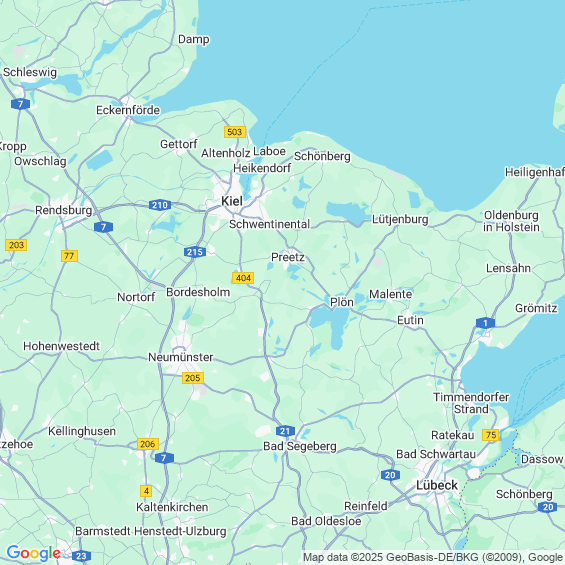Select the Lübeck city label
This screenshot has width=565, height=565.
point(437,485)
